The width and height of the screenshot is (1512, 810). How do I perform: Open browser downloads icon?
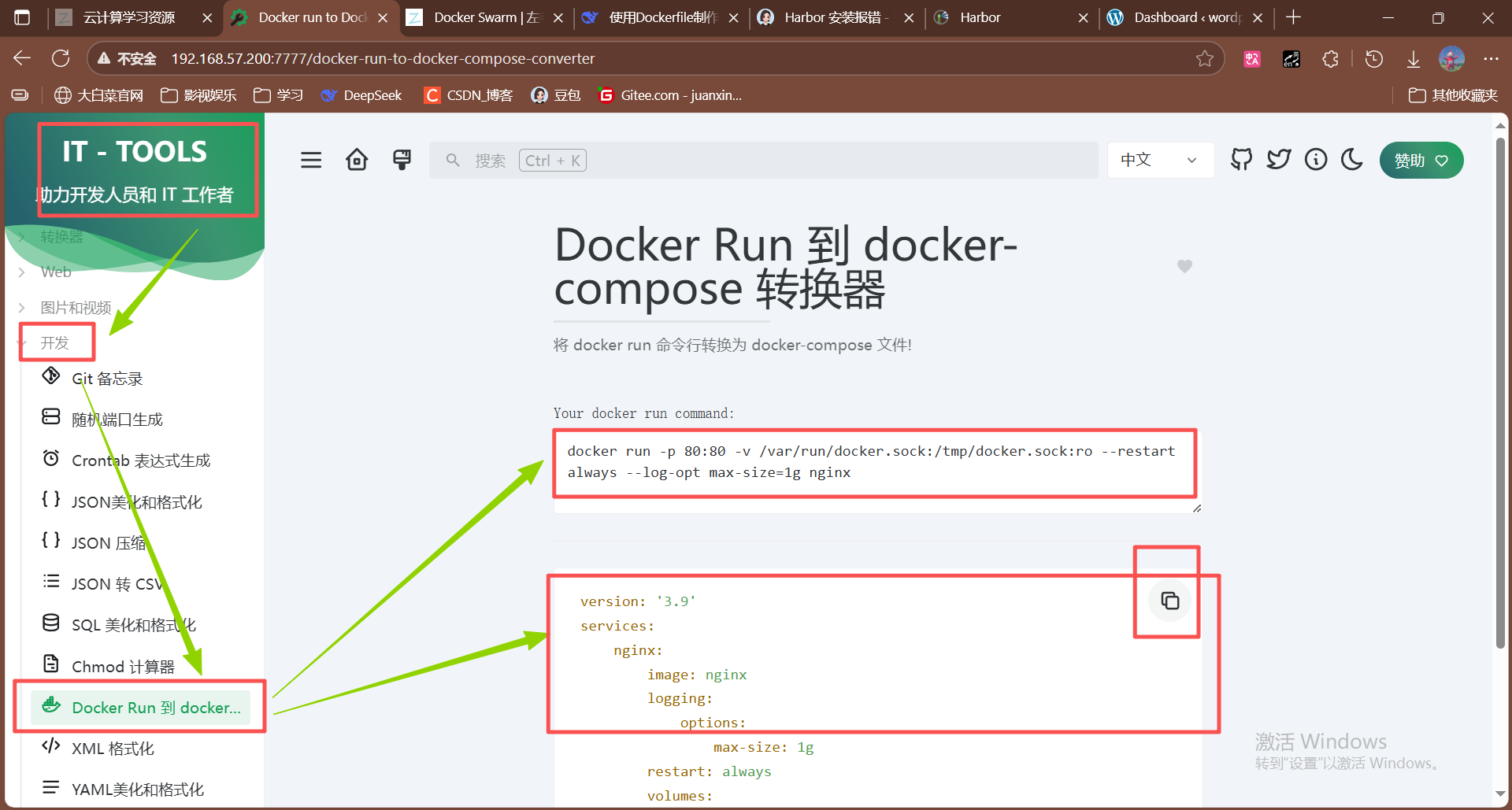pos(1414,58)
